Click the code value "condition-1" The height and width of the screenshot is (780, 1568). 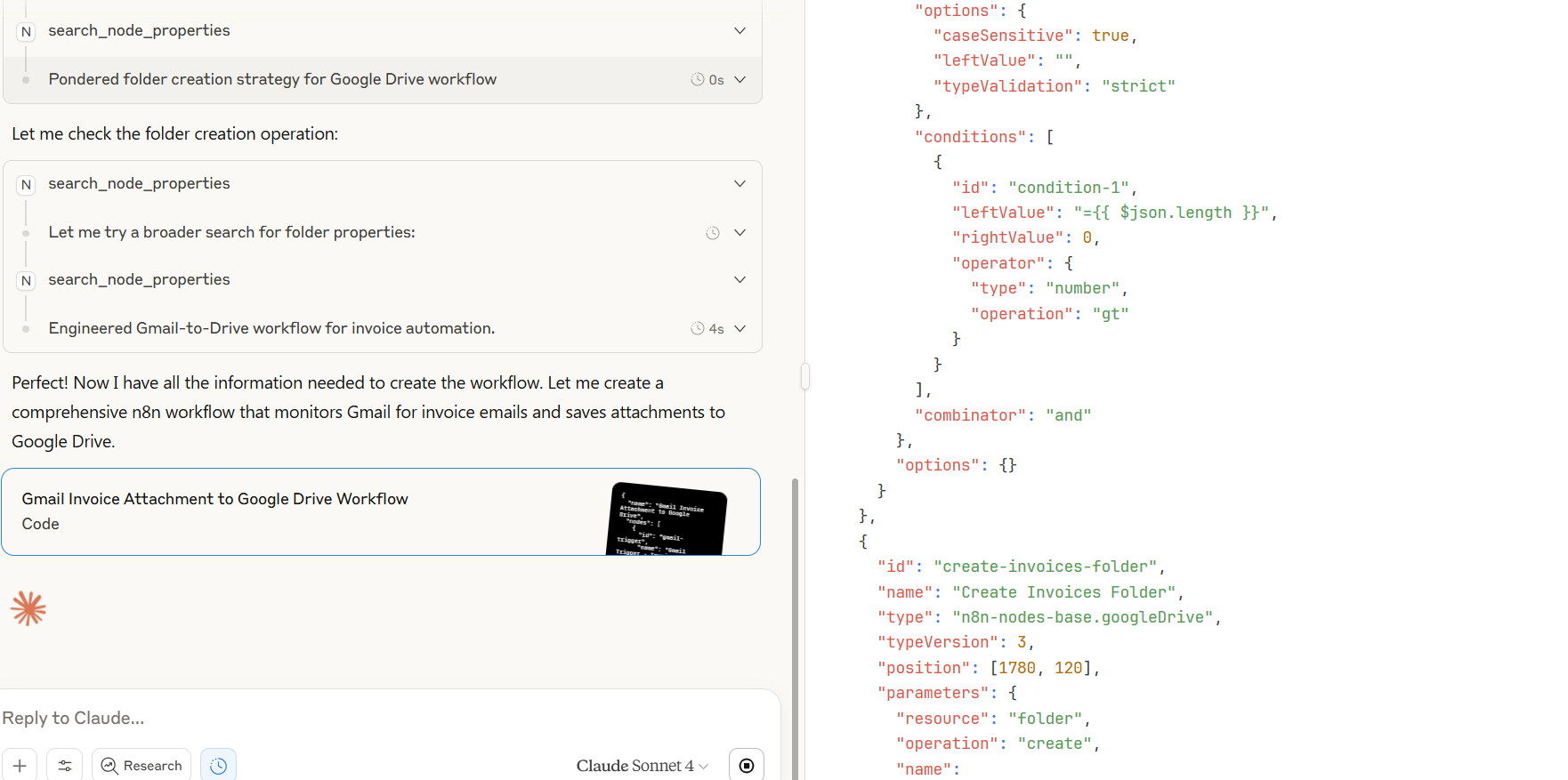coord(1068,188)
